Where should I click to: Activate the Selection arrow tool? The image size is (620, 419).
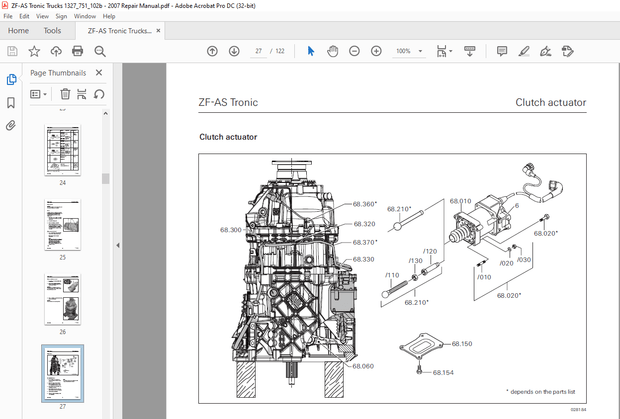point(311,51)
